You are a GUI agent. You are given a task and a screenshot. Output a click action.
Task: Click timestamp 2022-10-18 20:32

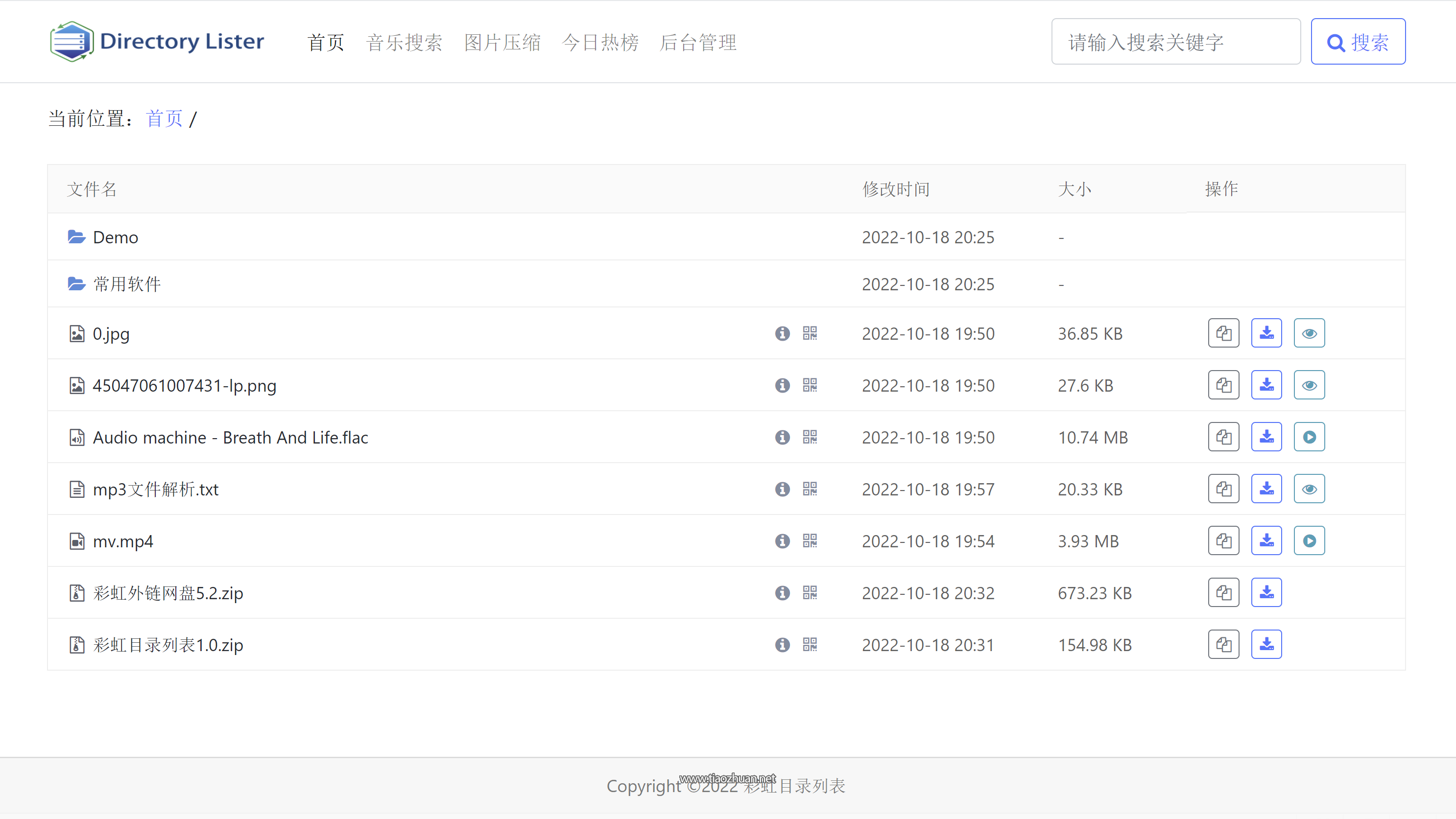[928, 594]
